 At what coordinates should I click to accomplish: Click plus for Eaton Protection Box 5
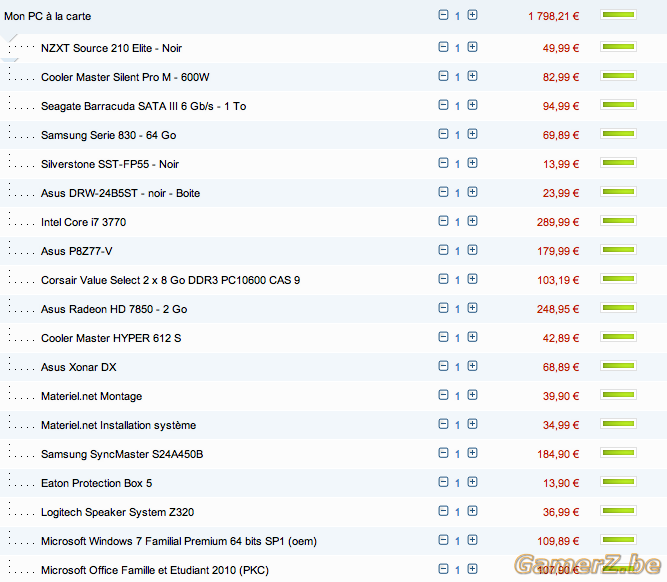click(x=472, y=482)
